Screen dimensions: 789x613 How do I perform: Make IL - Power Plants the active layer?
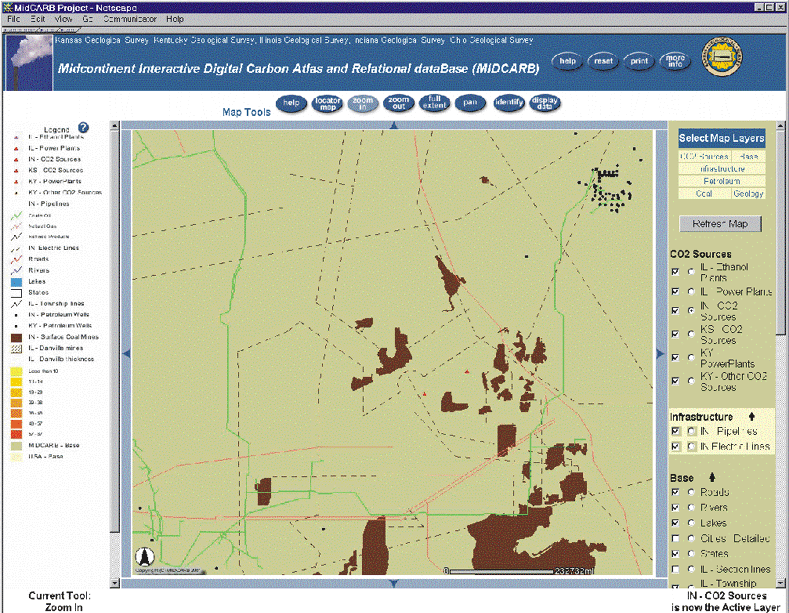point(691,291)
